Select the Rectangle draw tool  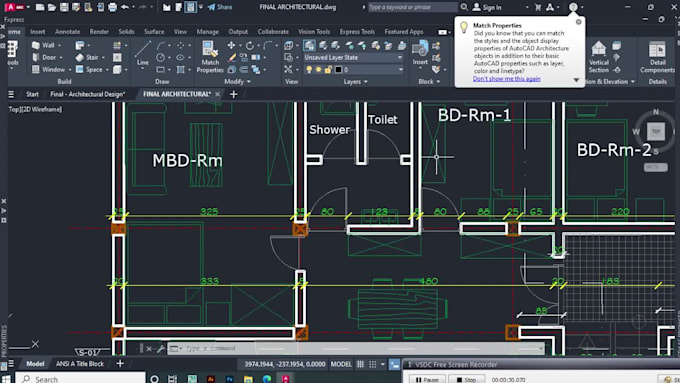pos(160,69)
